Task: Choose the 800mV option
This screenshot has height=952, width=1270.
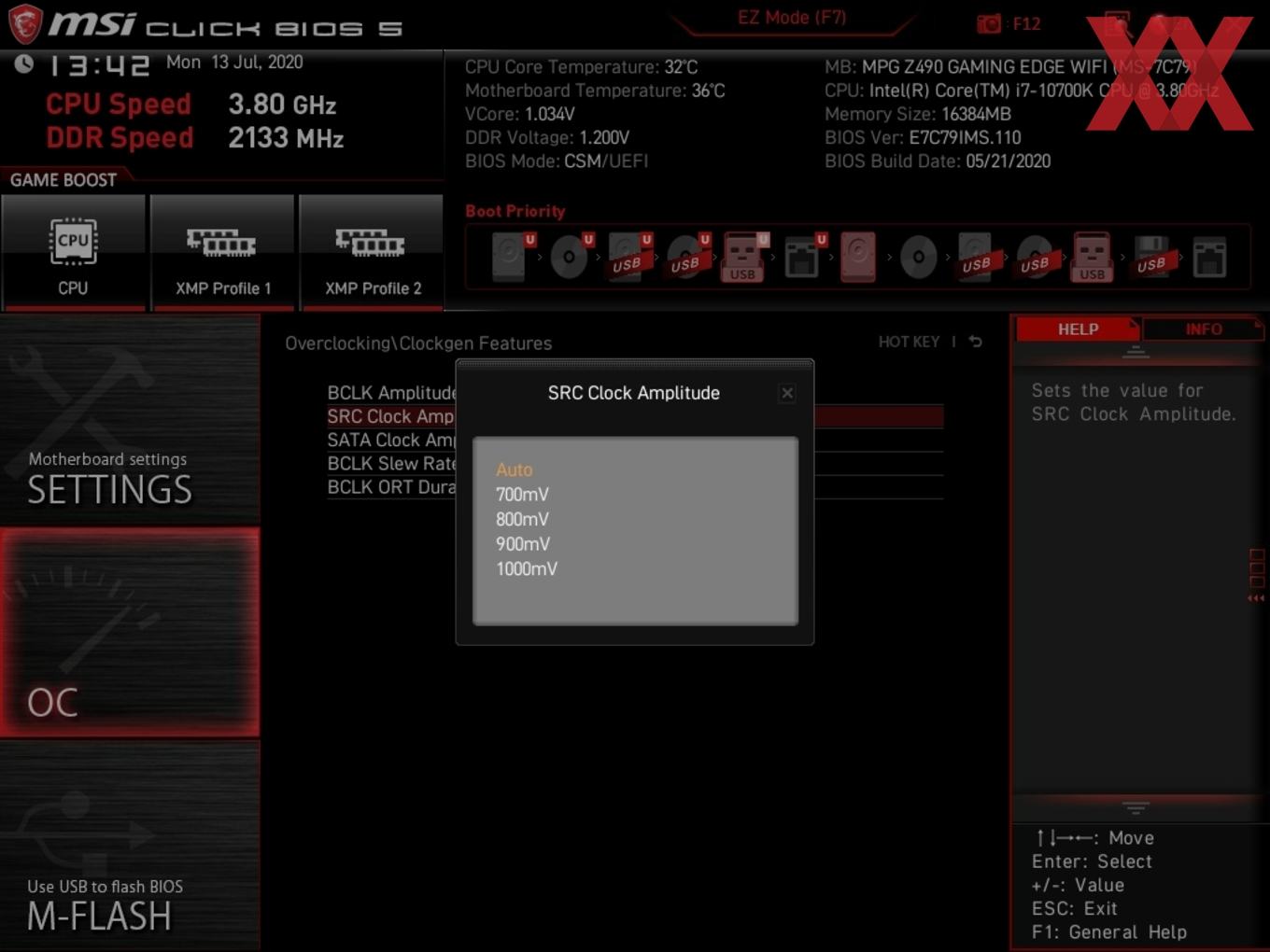Action: [522, 519]
